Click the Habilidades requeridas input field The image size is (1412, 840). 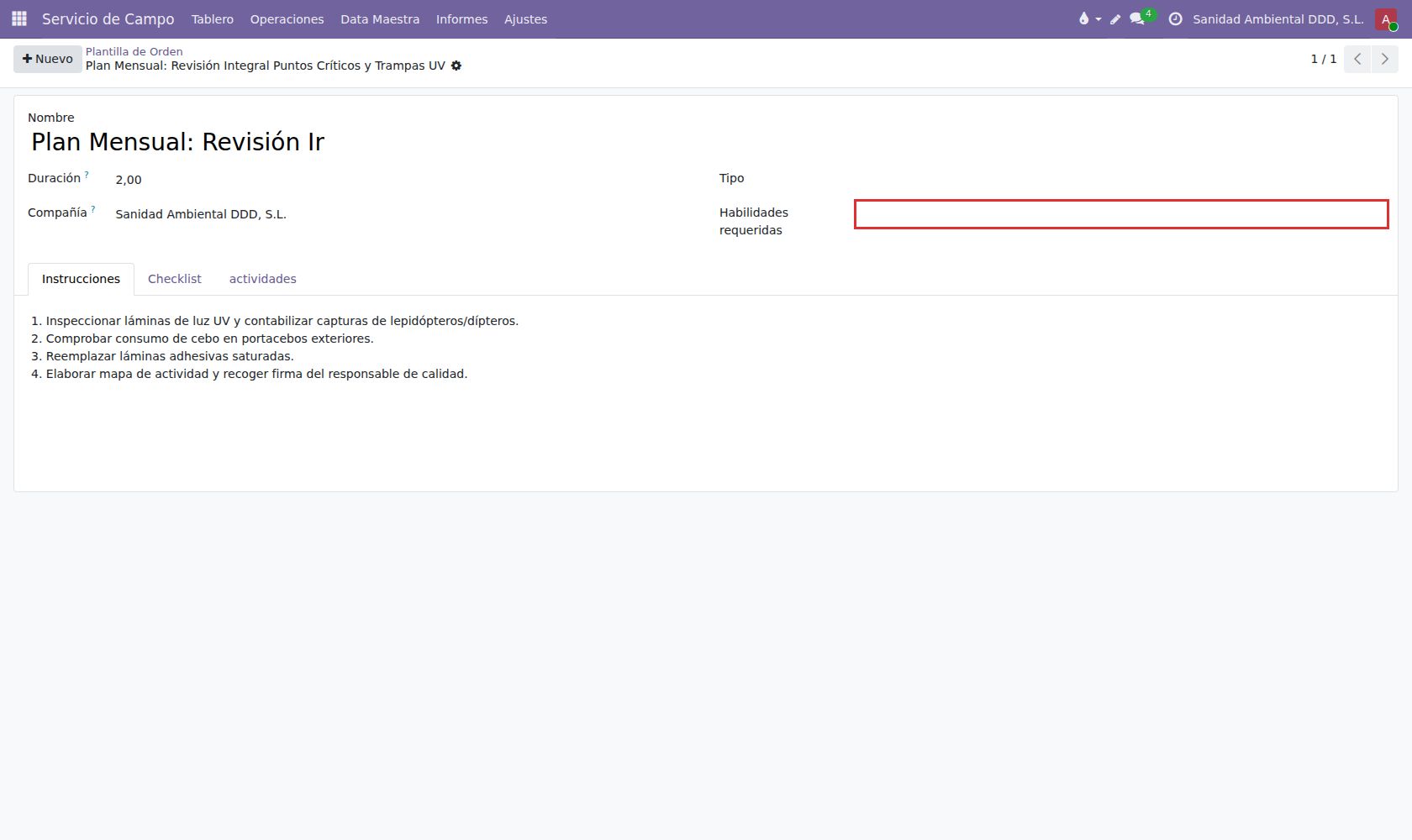coord(1121,214)
